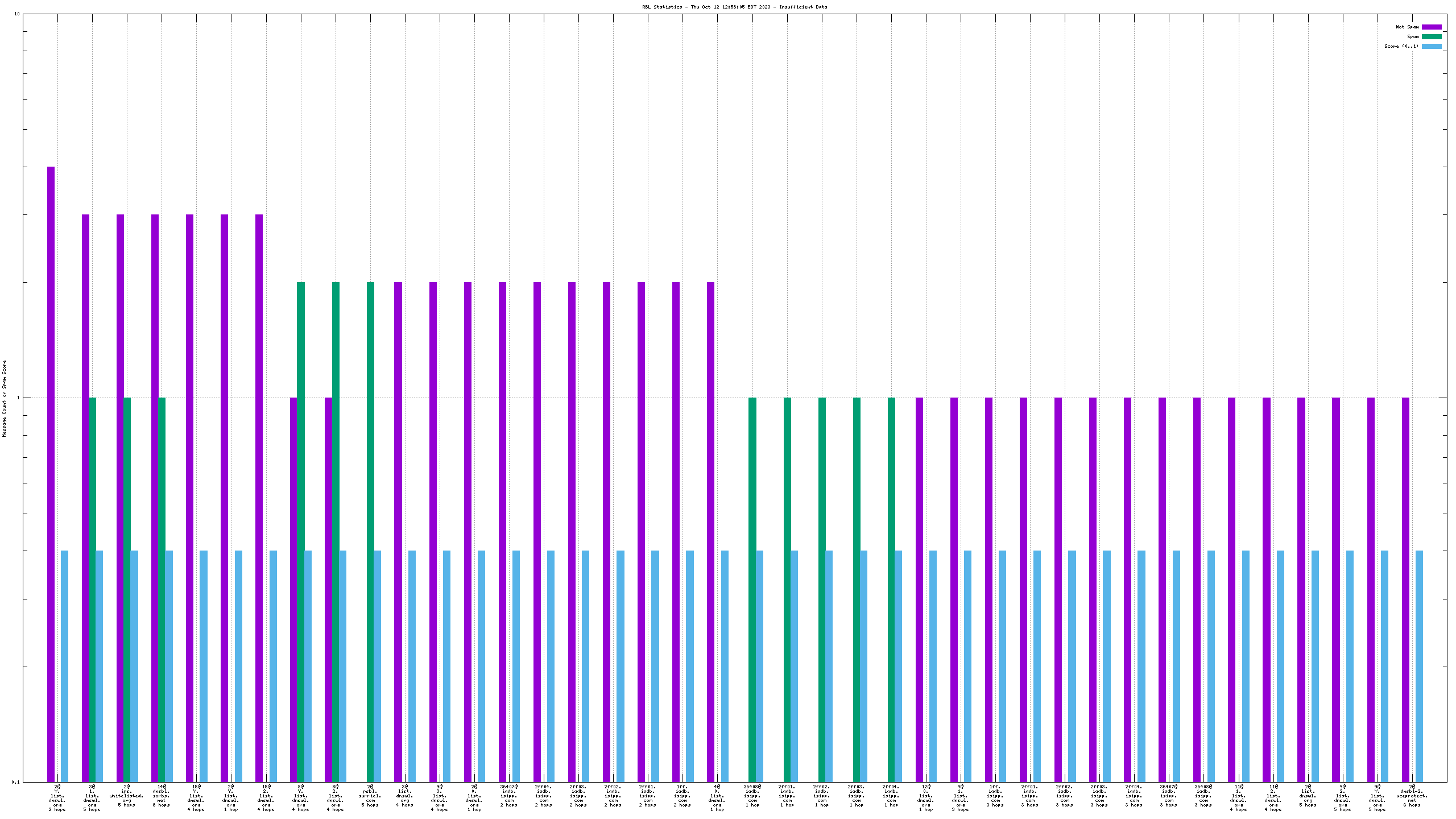Click the purple Not Spam legend swatch

pyautogui.click(x=1432, y=27)
